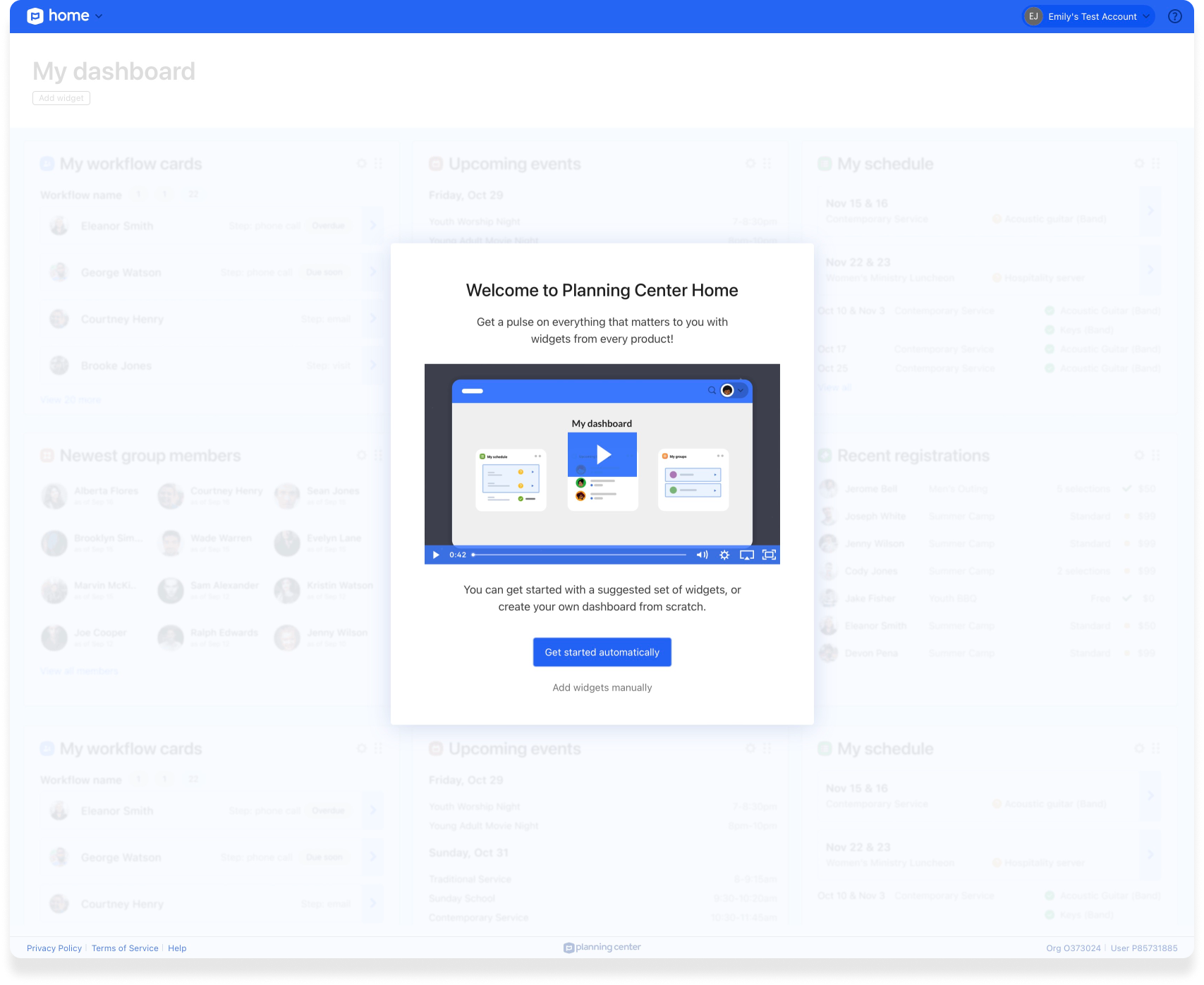The width and height of the screenshot is (1204, 985).
Task: Expand the home app switcher dropdown
Action: [99, 16]
